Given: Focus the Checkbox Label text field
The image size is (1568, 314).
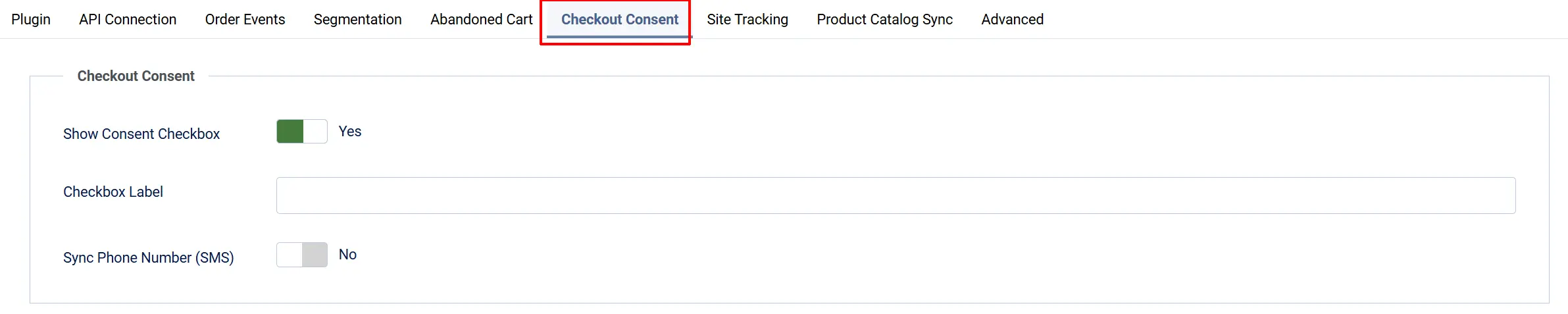Looking at the screenshot, I should pyautogui.click(x=896, y=196).
